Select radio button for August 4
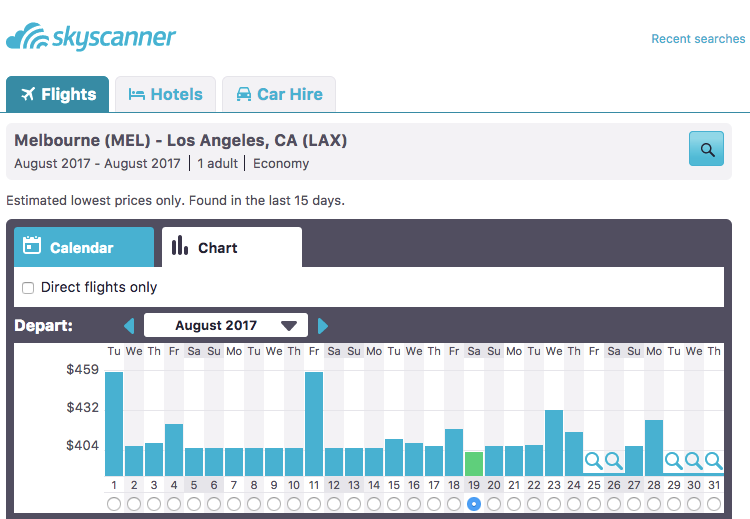 point(174,504)
